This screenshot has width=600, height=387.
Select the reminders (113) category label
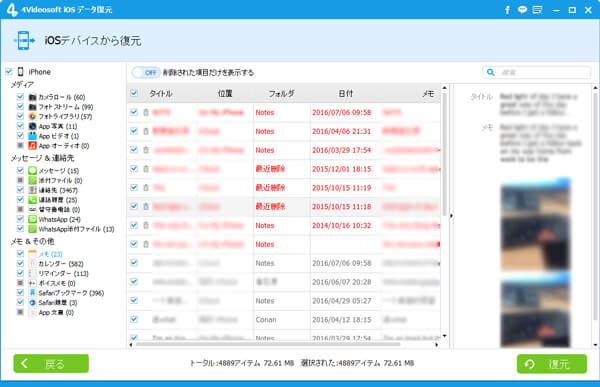tap(64, 273)
